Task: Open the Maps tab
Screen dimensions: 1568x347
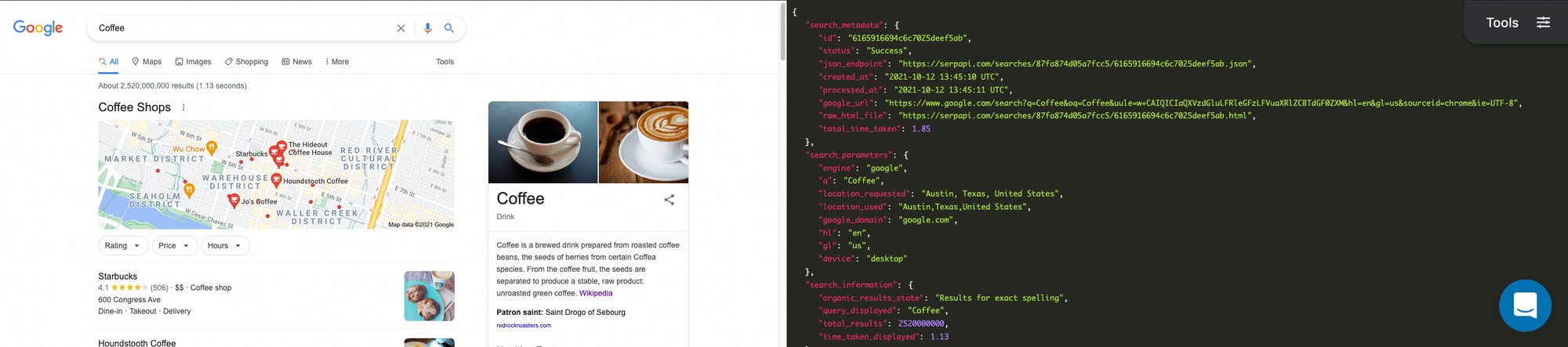Action: coord(147,62)
